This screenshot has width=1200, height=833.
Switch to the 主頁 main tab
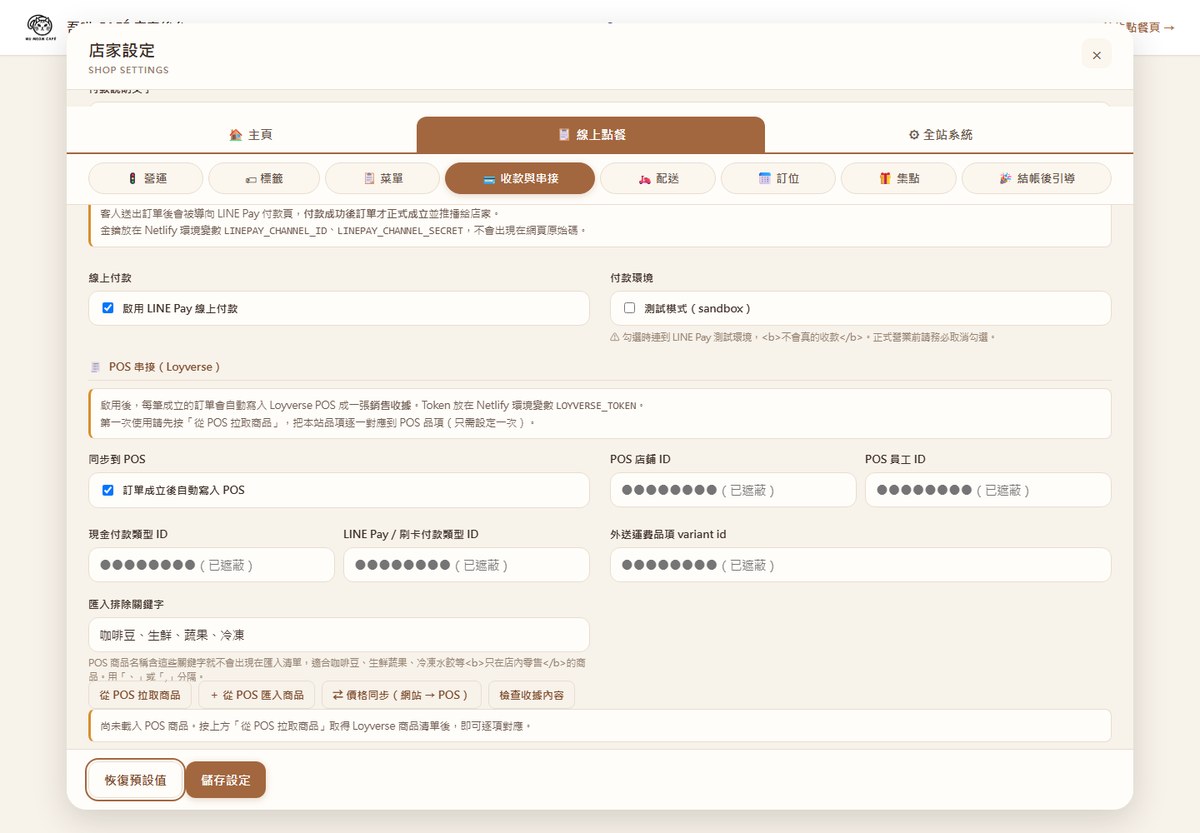tap(250, 135)
